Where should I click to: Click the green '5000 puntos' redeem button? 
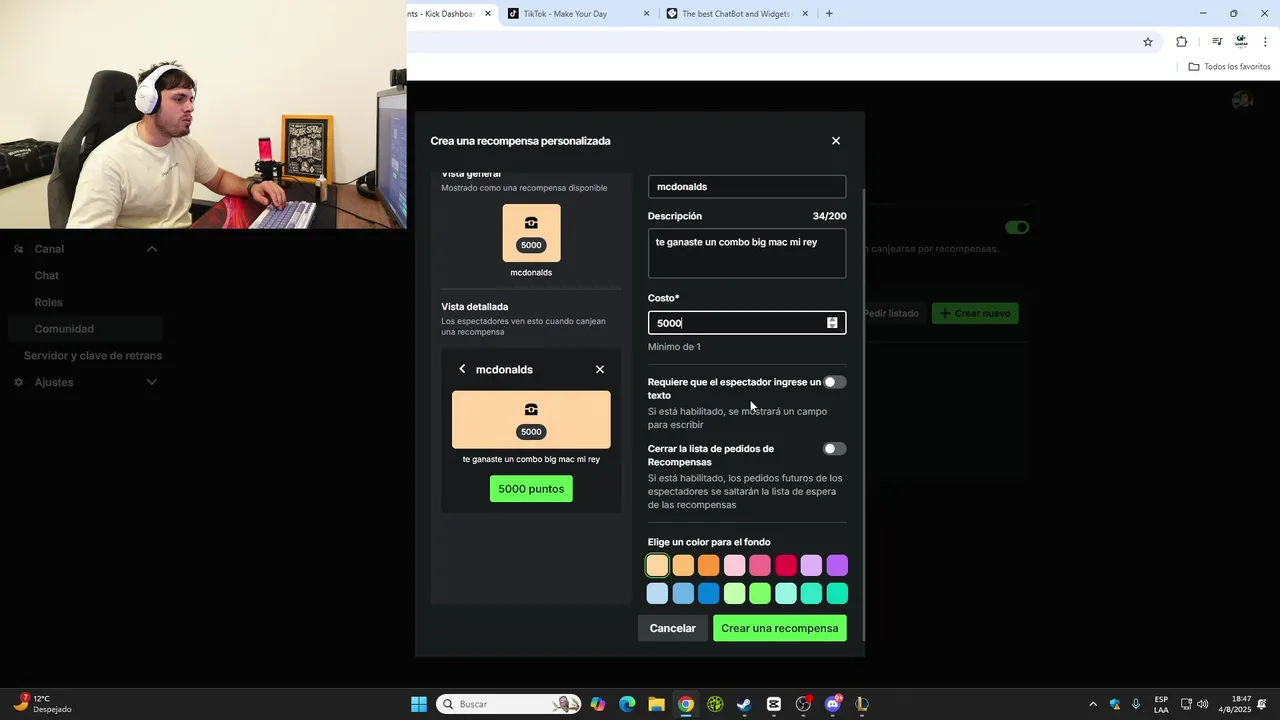pyautogui.click(x=531, y=489)
